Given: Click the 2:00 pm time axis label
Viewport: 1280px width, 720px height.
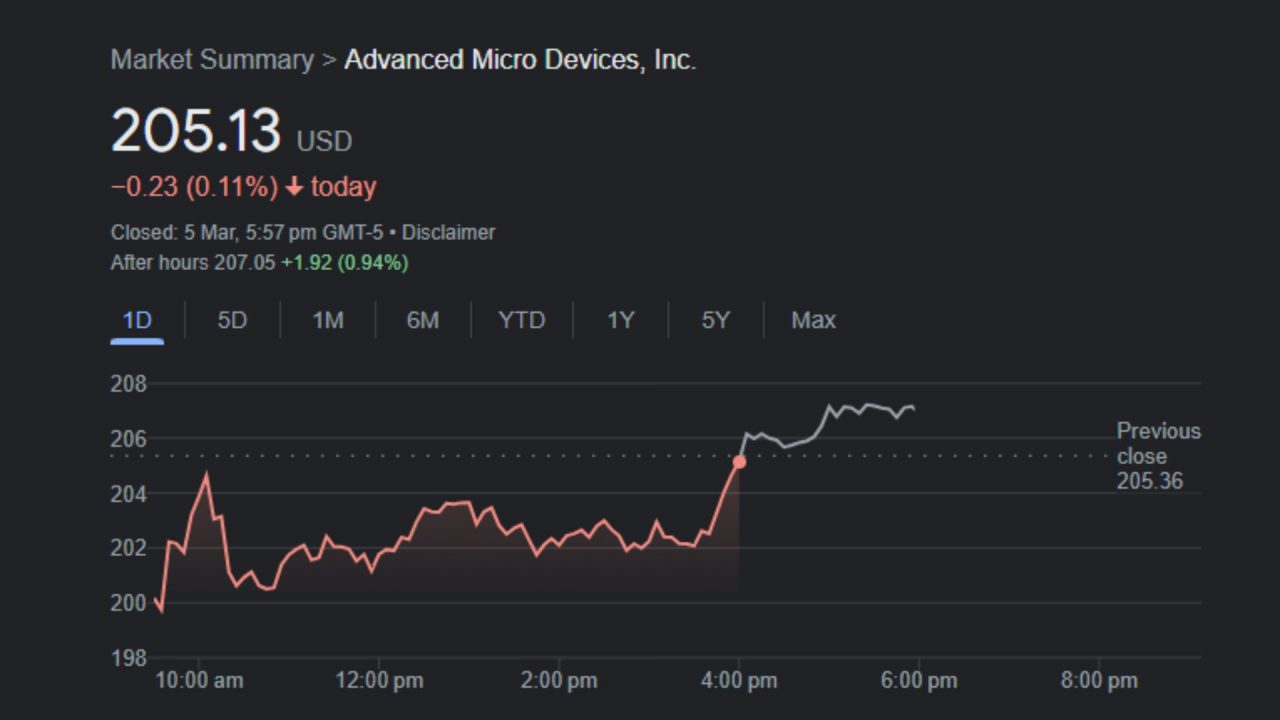Looking at the screenshot, I should pyautogui.click(x=559, y=681).
